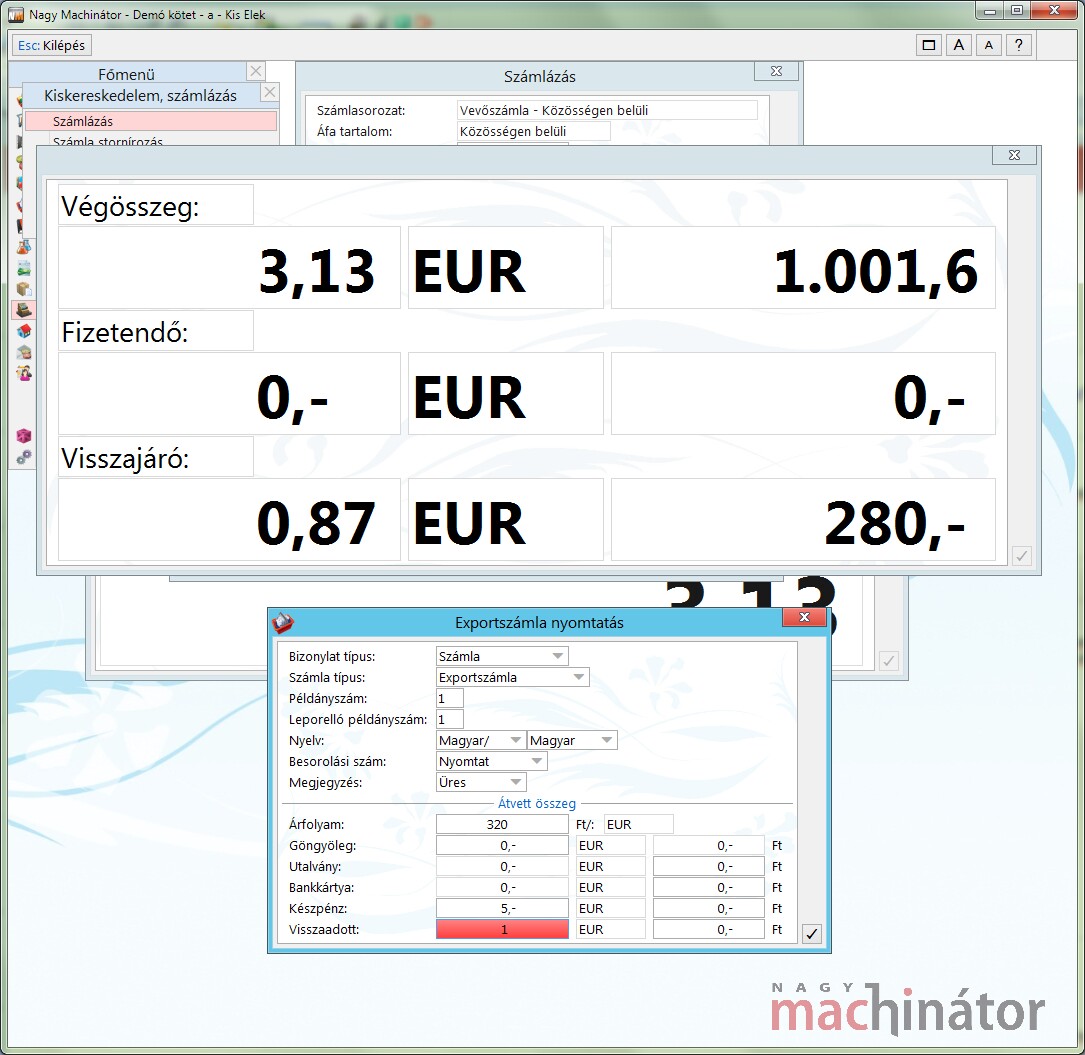Click the Göngyöleg EUR amount field
Screen dimensions: 1085x1055
pyautogui.click(x=502, y=845)
